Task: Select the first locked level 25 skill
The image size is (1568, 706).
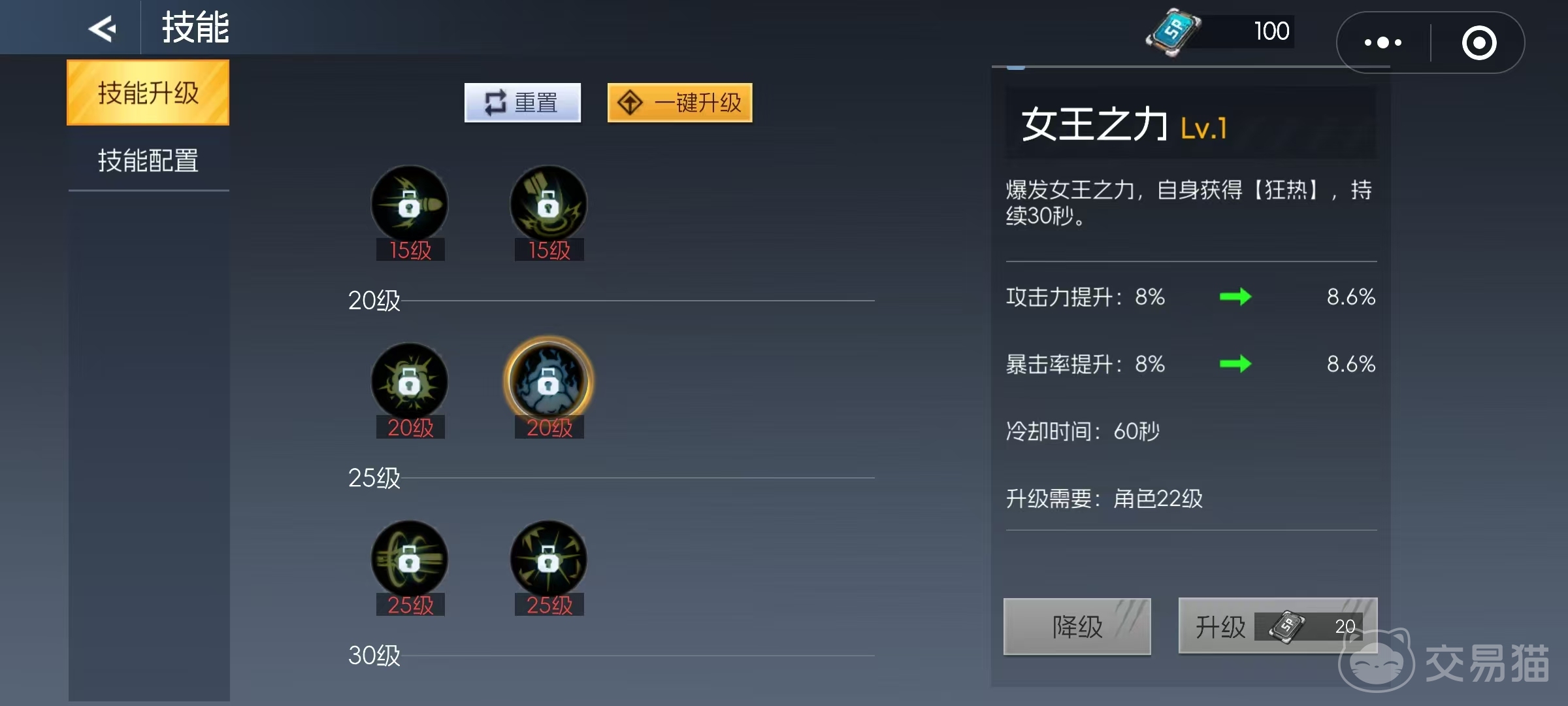Action: [410, 560]
